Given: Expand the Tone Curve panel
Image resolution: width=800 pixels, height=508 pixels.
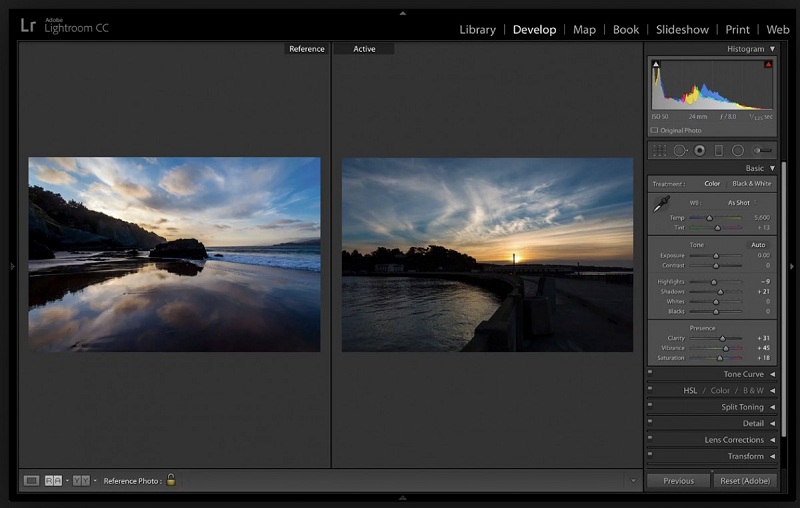Looking at the screenshot, I should (x=772, y=374).
